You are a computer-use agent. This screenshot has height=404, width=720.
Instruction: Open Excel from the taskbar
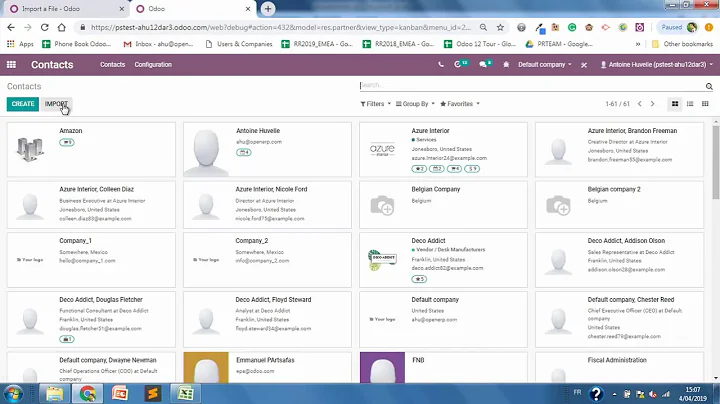coord(186,394)
